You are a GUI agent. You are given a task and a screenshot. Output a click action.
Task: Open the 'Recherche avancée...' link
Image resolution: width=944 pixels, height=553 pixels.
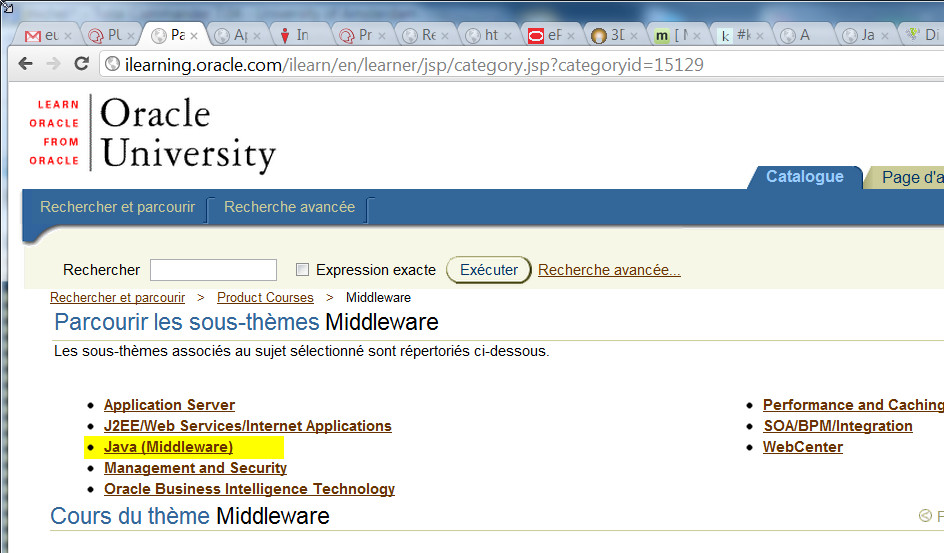609,270
